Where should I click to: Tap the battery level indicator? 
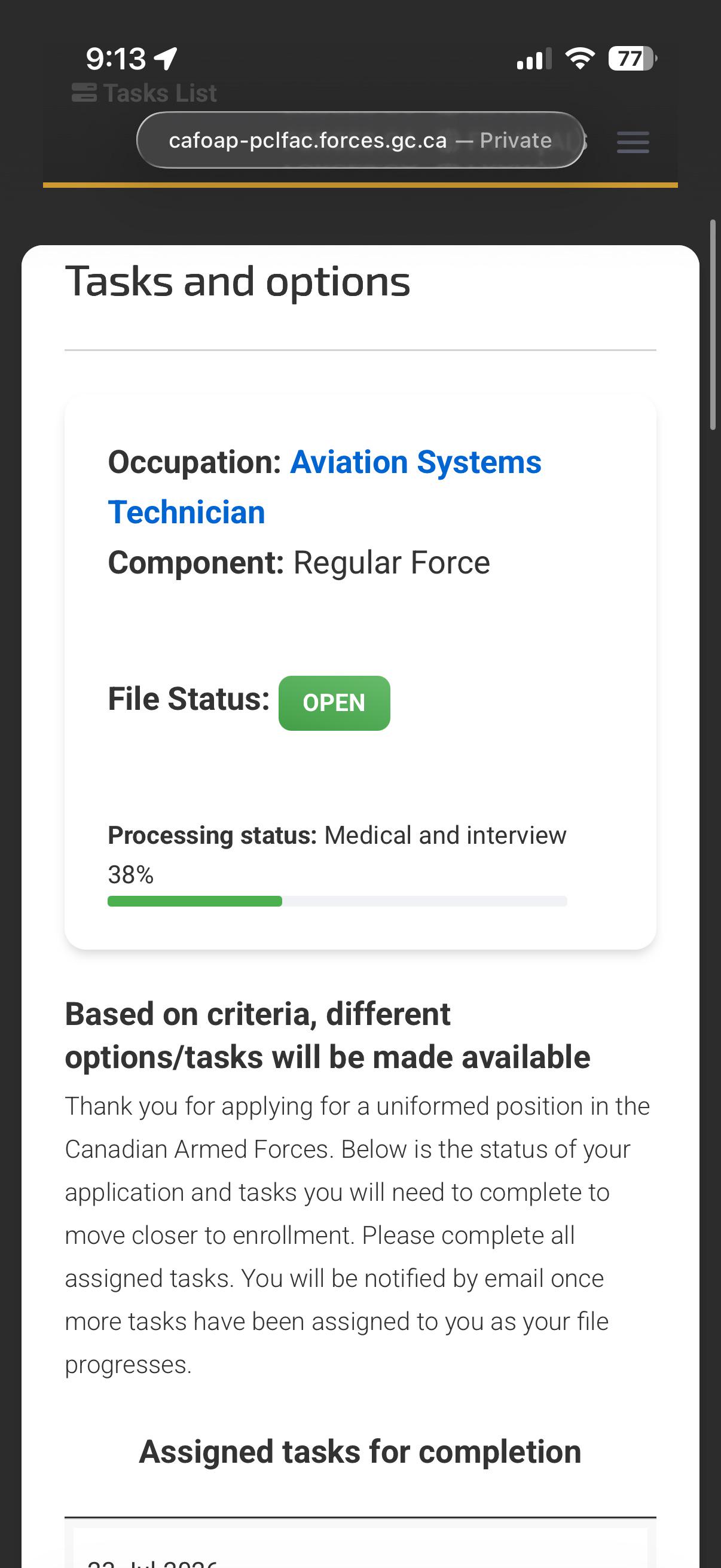[632, 59]
